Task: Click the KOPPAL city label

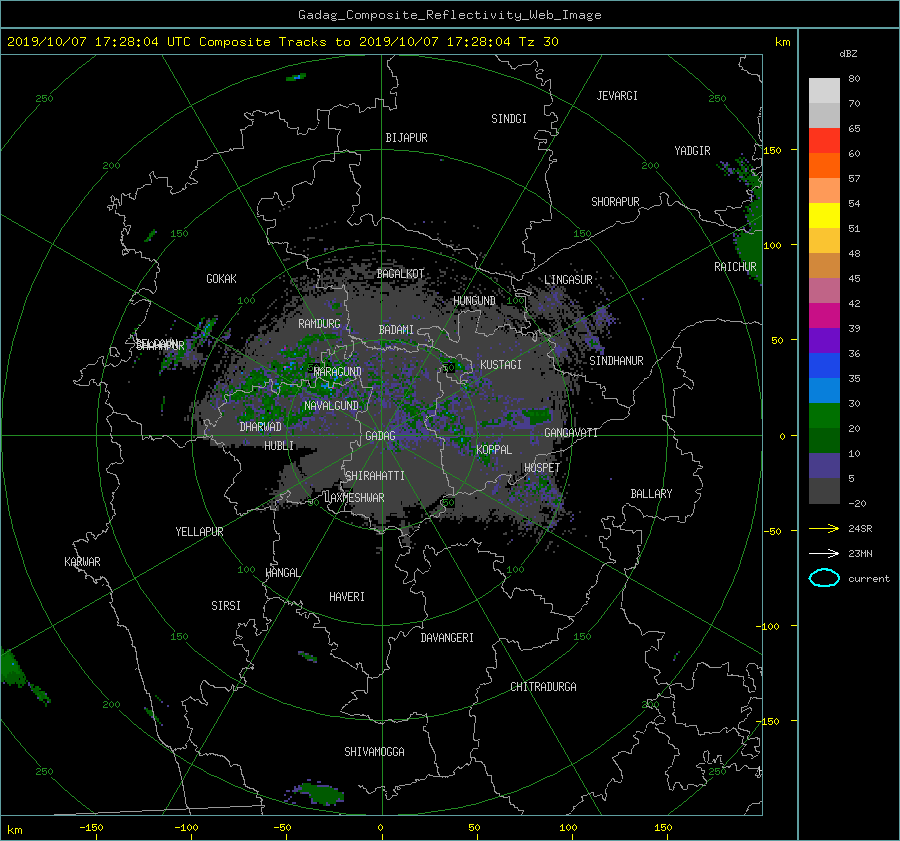Action: [x=494, y=449]
